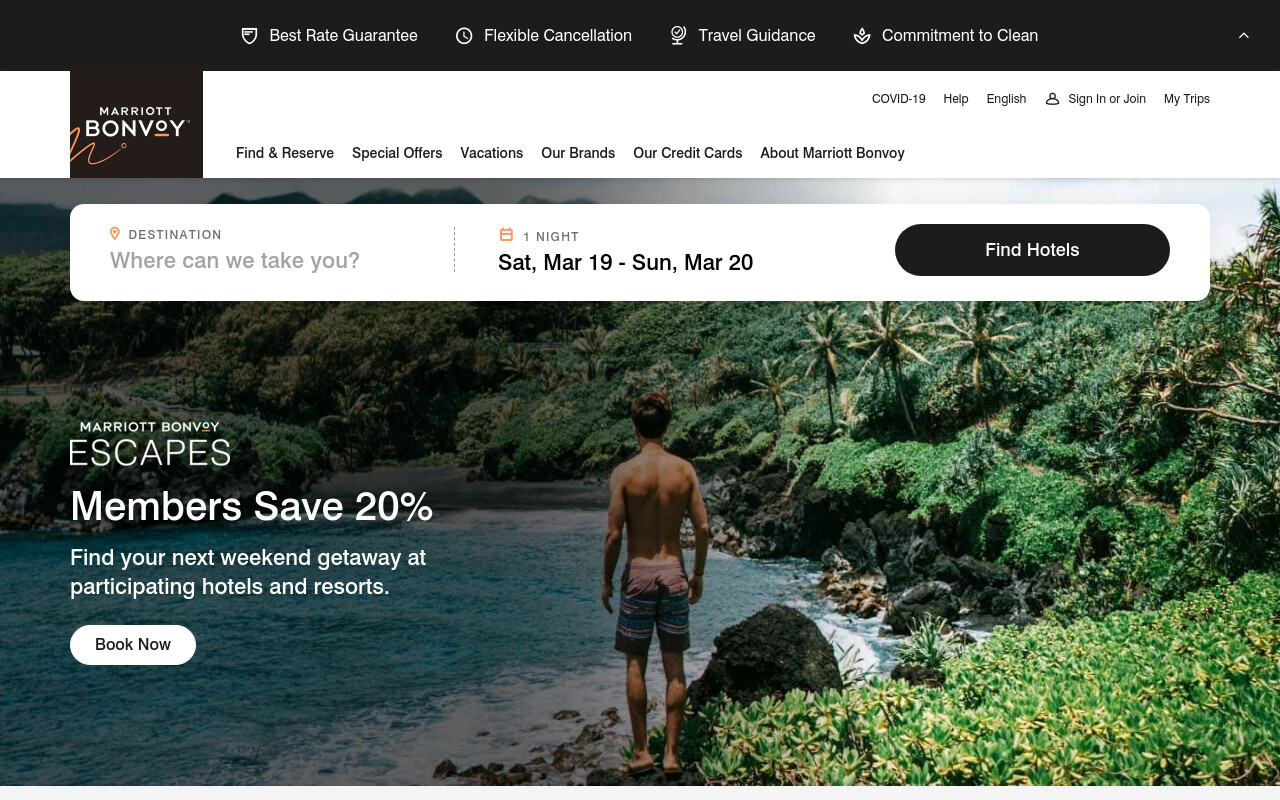Click the Best Rate Guarantee shield icon
The width and height of the screenshot is (1280, 800).
pos(250,36)
